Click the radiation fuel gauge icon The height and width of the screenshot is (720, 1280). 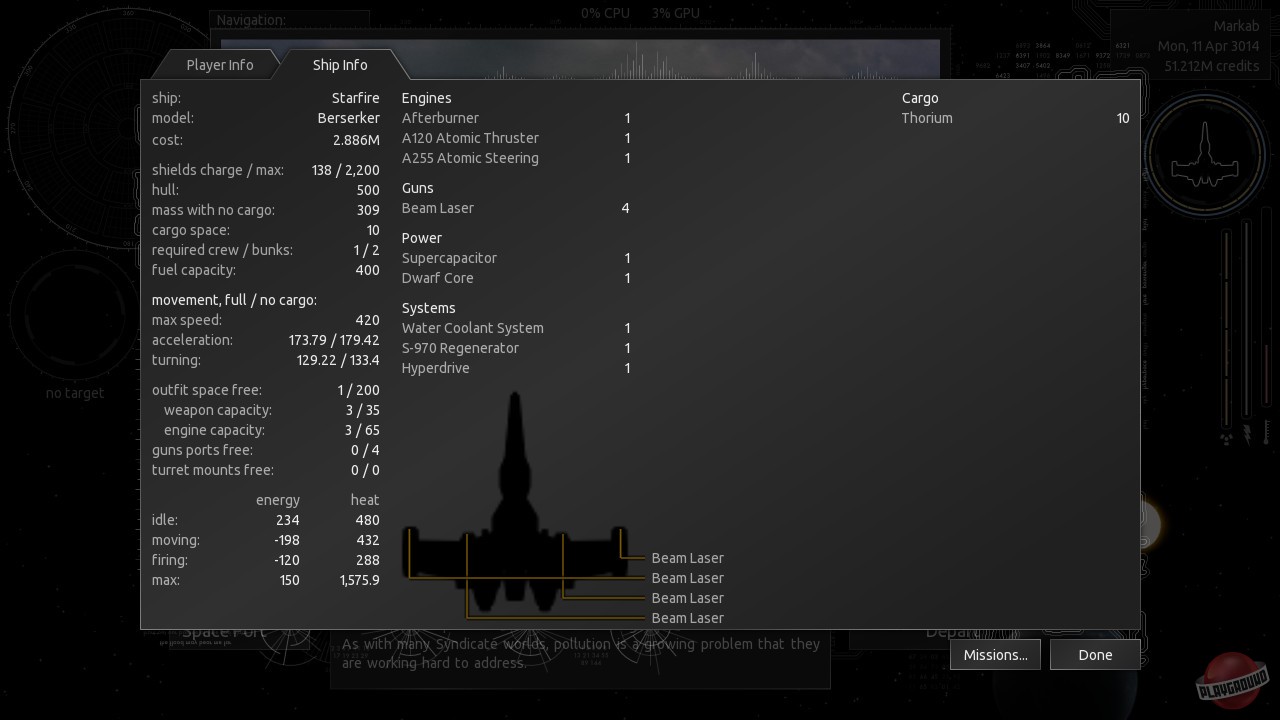[x=1227, y=436]
